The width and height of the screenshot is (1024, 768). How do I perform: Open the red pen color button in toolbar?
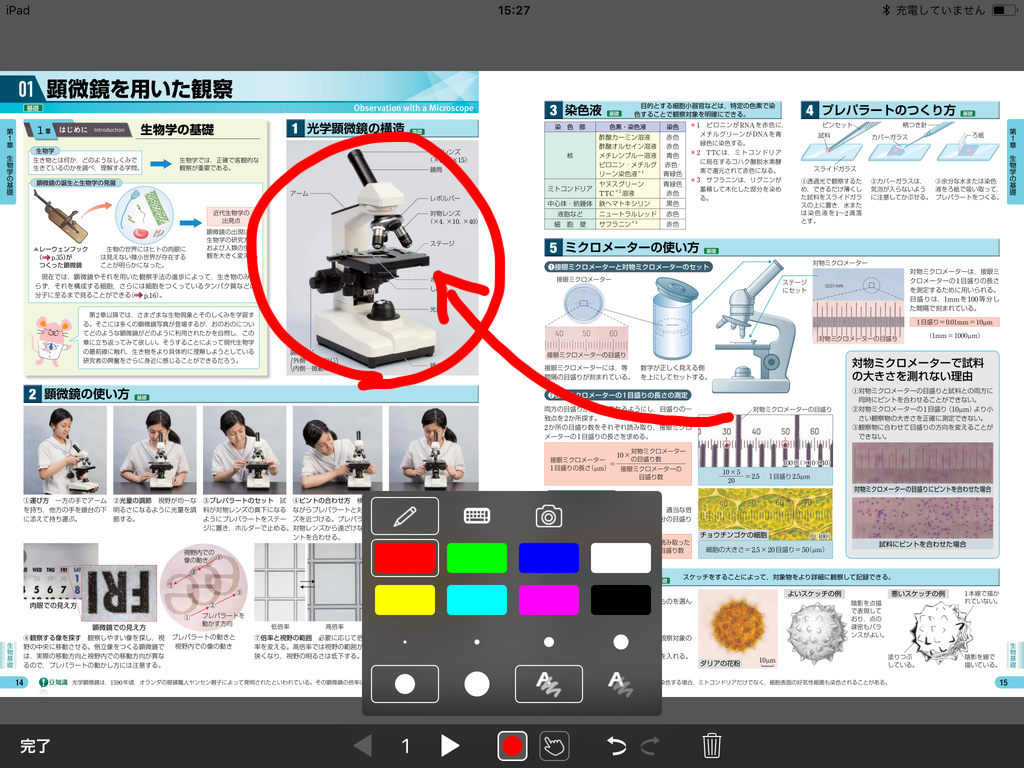coord(512,745)
